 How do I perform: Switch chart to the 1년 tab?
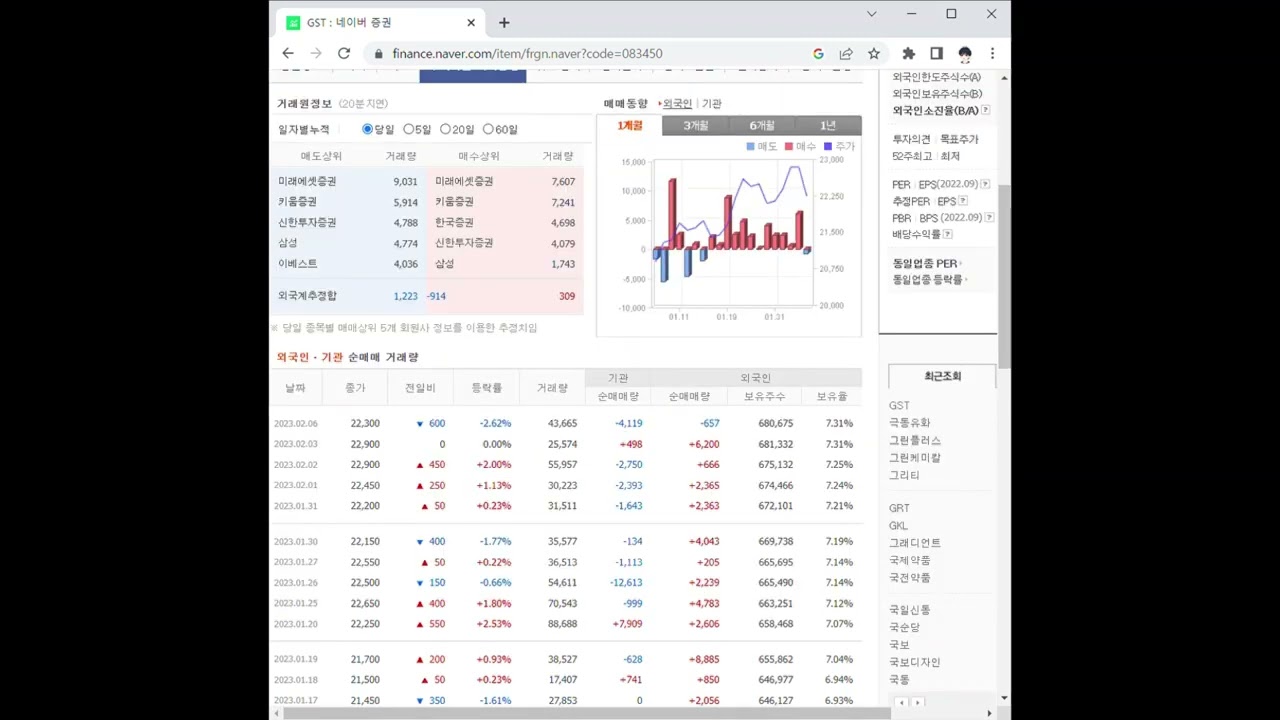point(828,125)
